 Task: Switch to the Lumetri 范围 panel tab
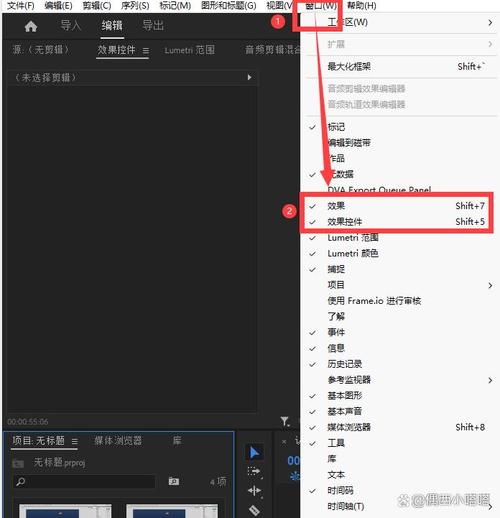point(190,50)
